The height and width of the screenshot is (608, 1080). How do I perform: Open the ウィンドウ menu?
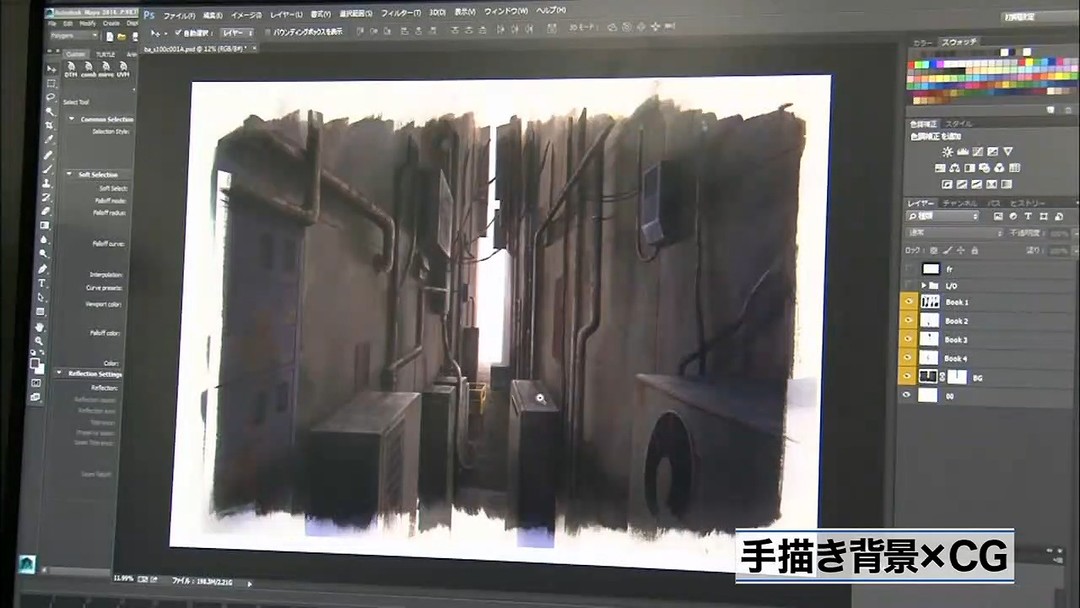tap(506, 11)
